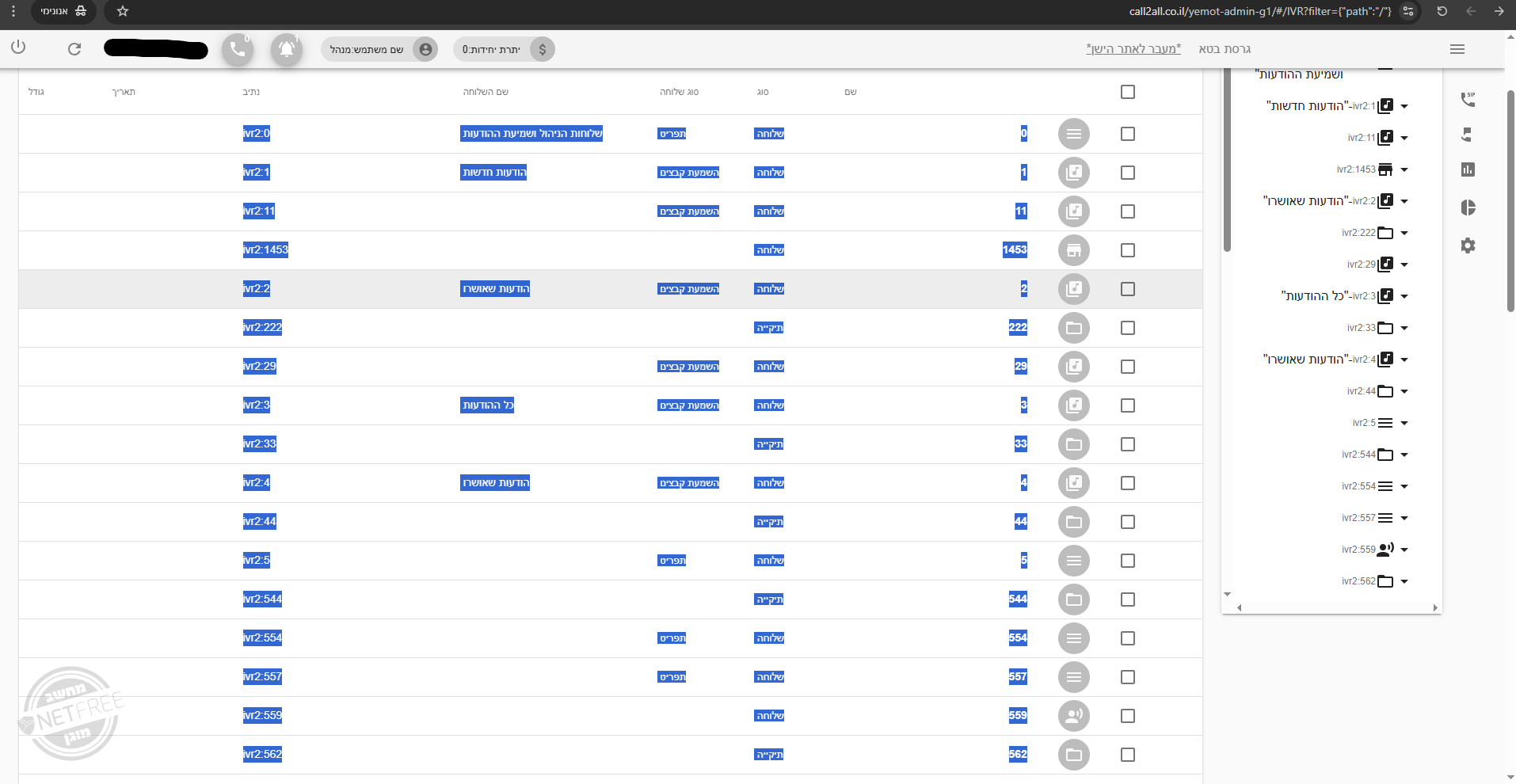This screenshot has height=784, width=1516.
Task: Click the נתיב column header
Action: click(251, 92)
